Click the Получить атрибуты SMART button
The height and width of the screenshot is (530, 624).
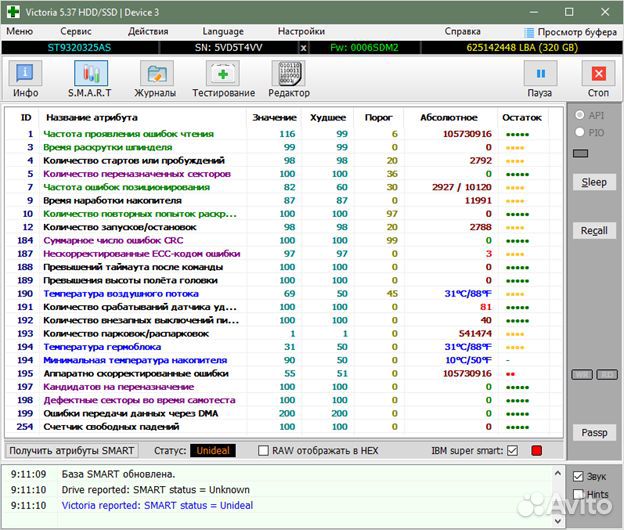coord(72,451)
